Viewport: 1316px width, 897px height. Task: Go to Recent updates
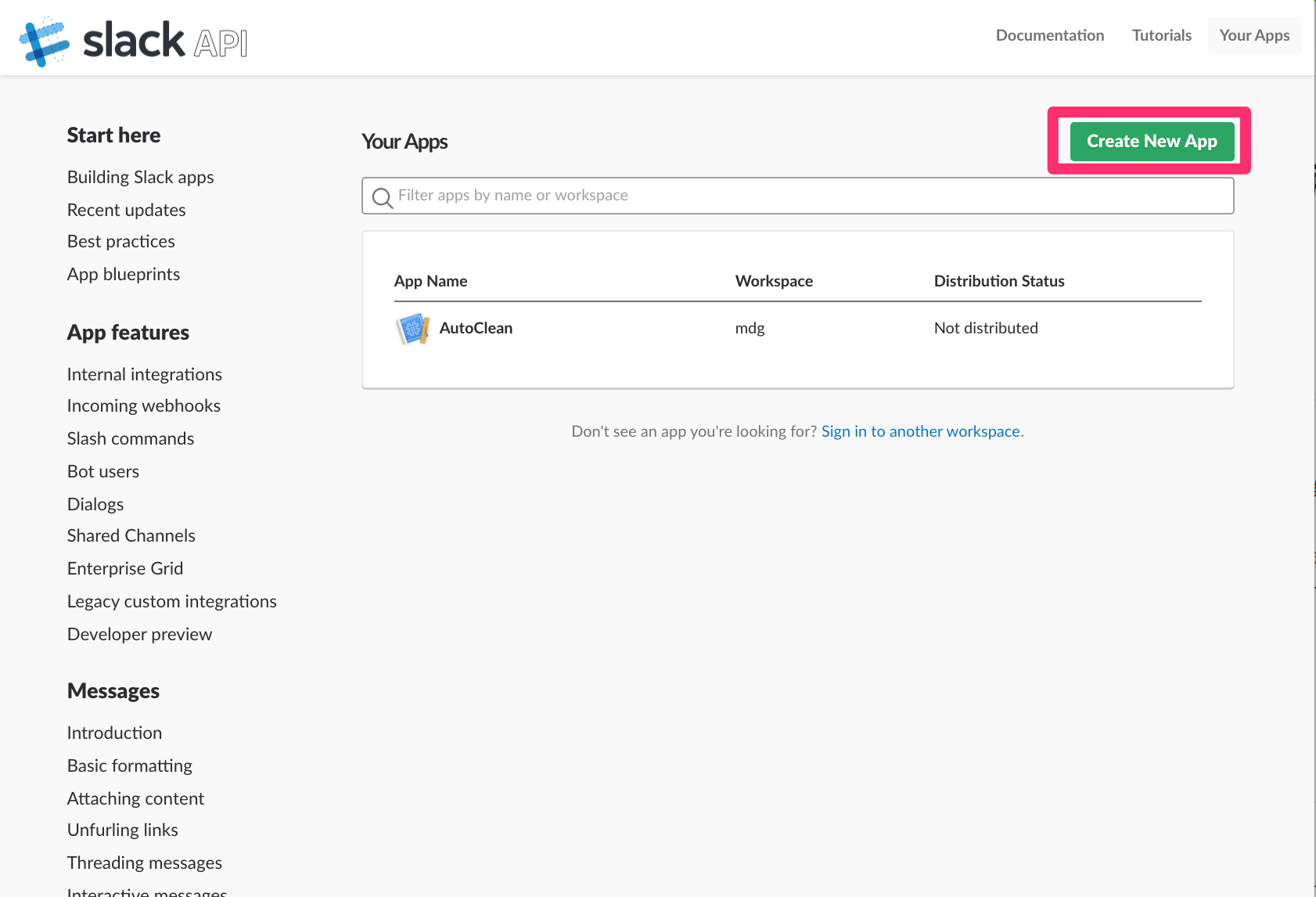127,210
